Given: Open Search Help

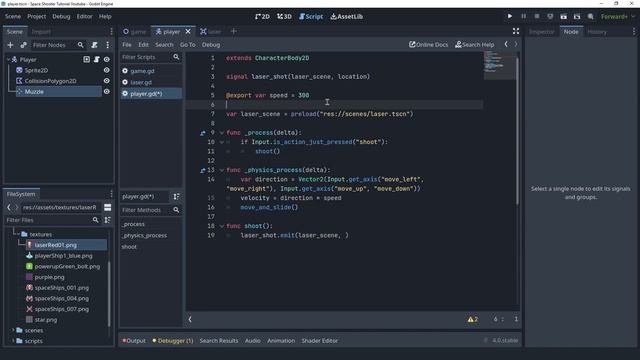Looking at the screenshot, I should pyautogui.click(x=475, y=44).
